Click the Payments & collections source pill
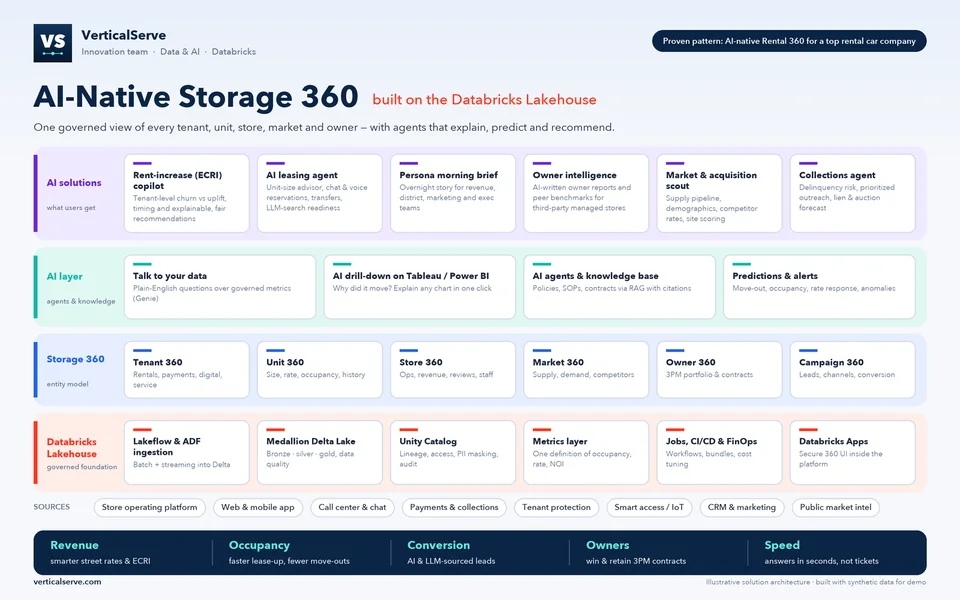960x600 pixels. click(454, 508)
